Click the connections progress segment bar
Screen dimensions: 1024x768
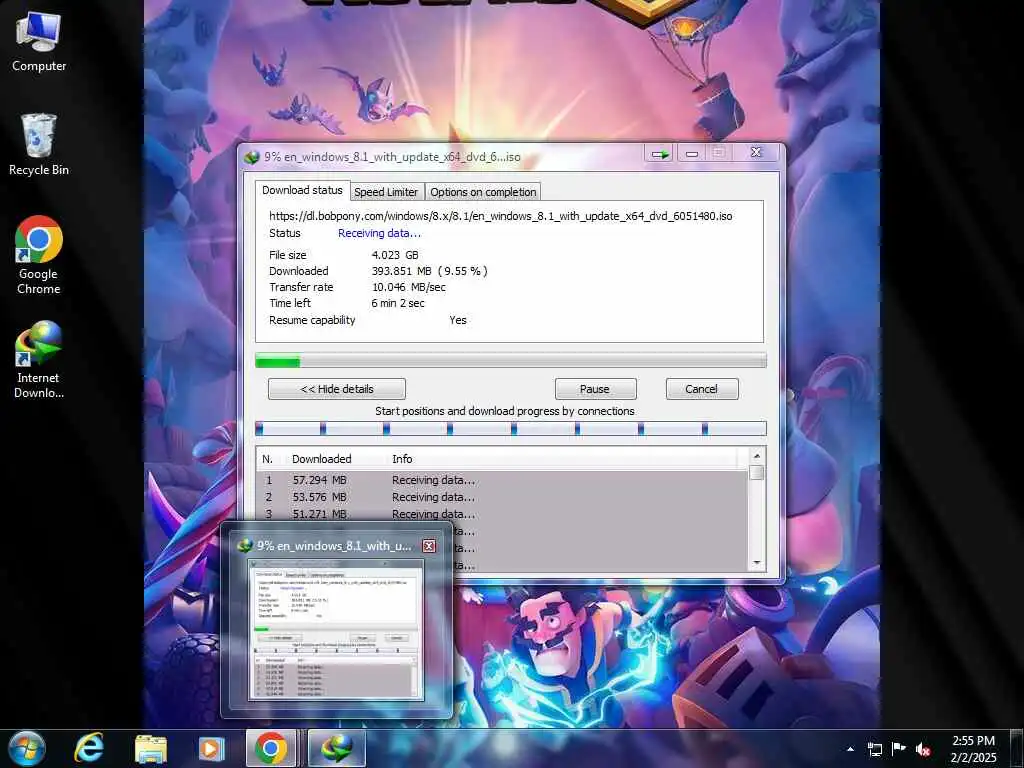[x=511, y=428]
